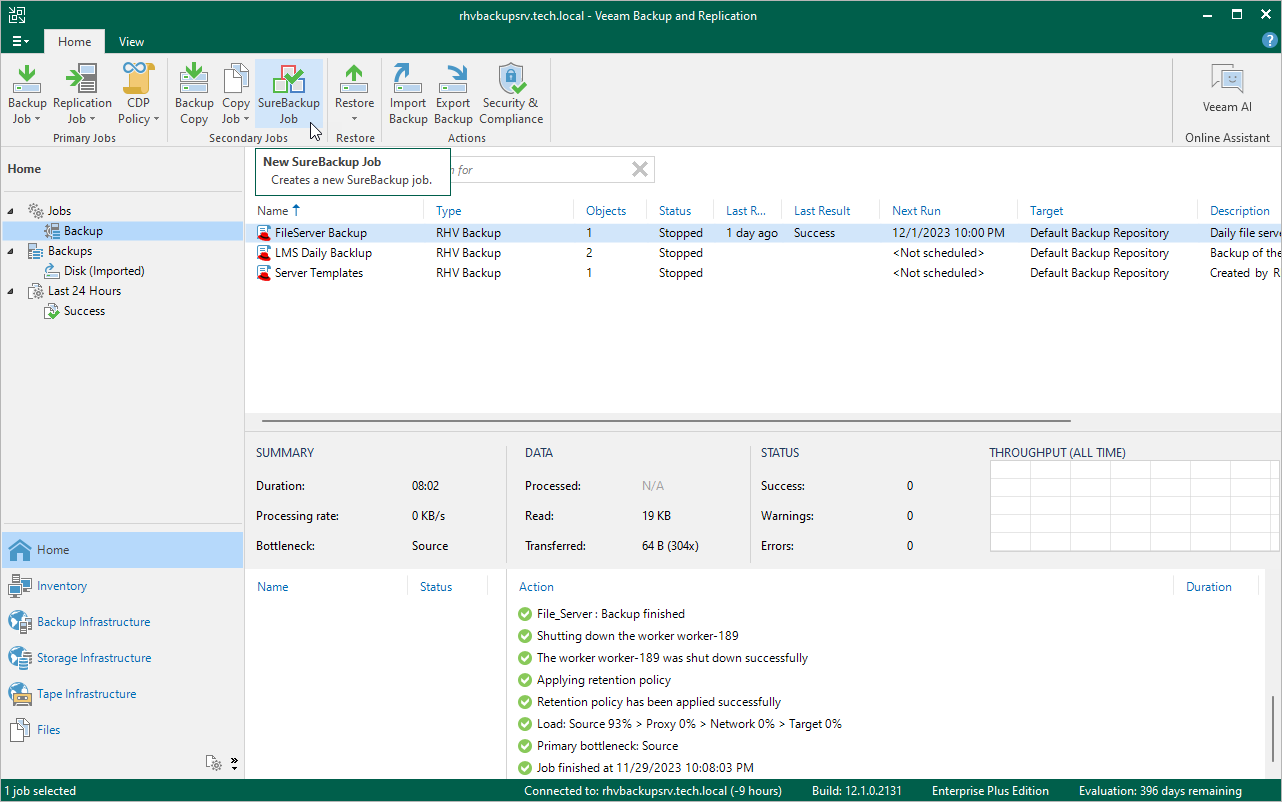Select the FileServer Backup job row
The width and height of the screenshot is (1282, 802).
763,233
